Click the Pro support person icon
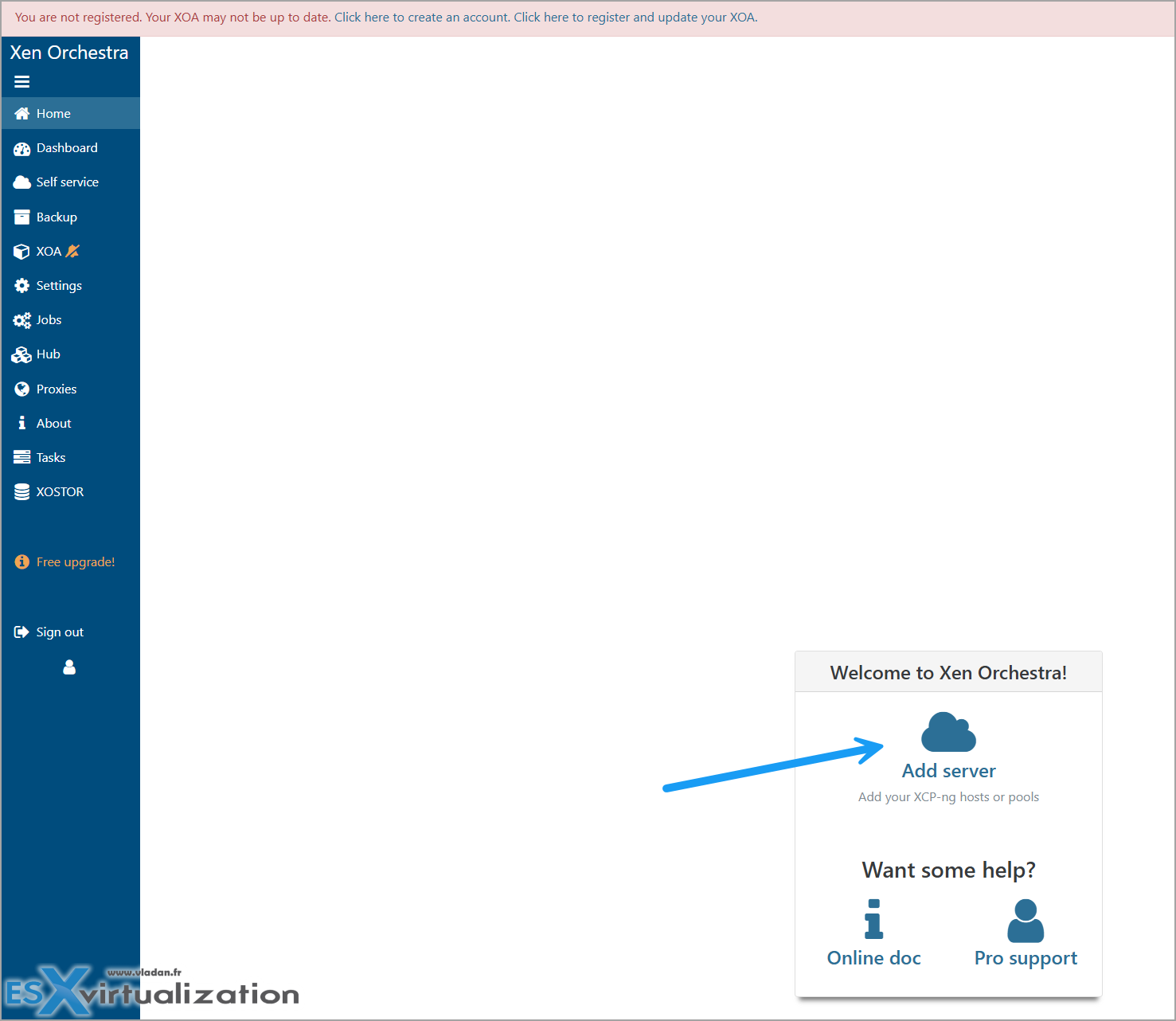The width and height of the screenshot is (1176, 1021). click(1026, 921)
